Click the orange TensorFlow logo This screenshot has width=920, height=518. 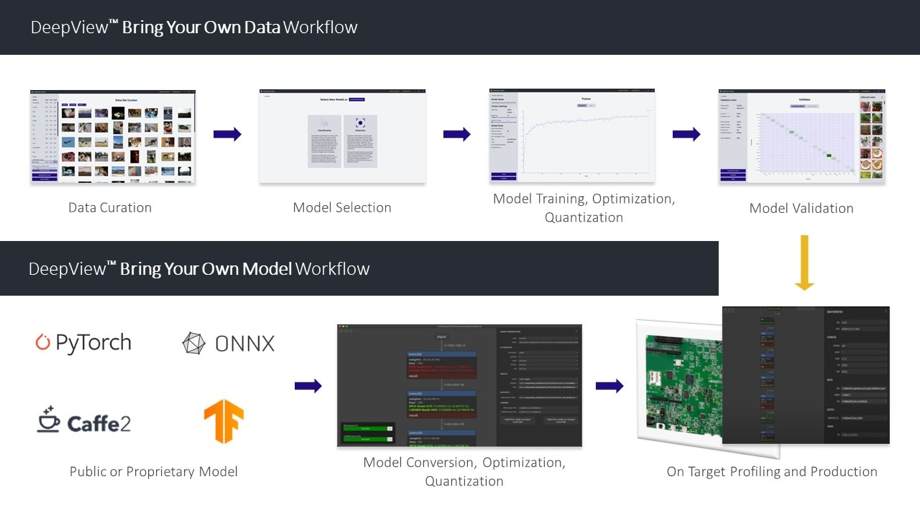point(224,421)
